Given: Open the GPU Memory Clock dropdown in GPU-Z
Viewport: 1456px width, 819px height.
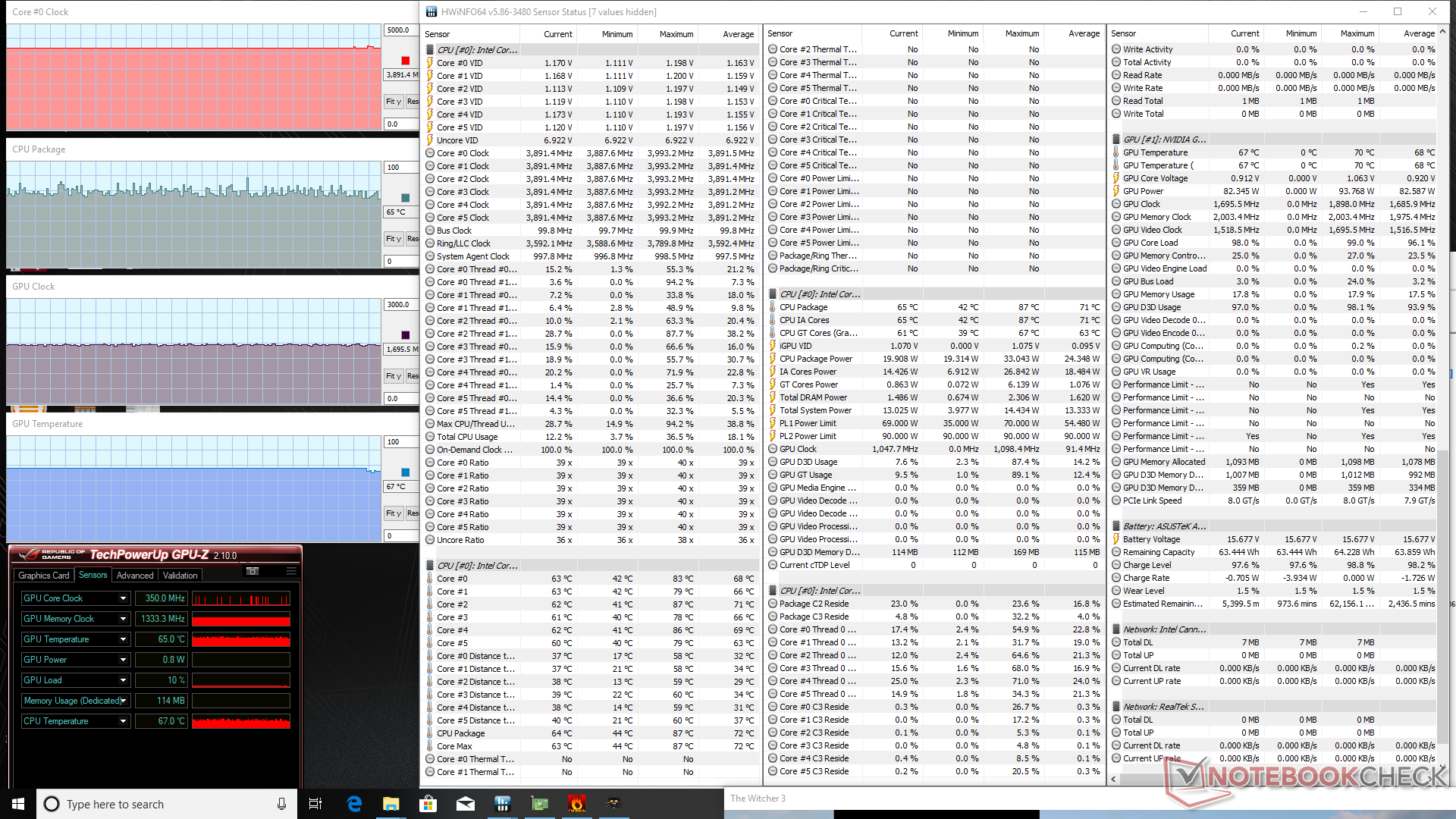Looking at the screenshot, I should [123, 619].
